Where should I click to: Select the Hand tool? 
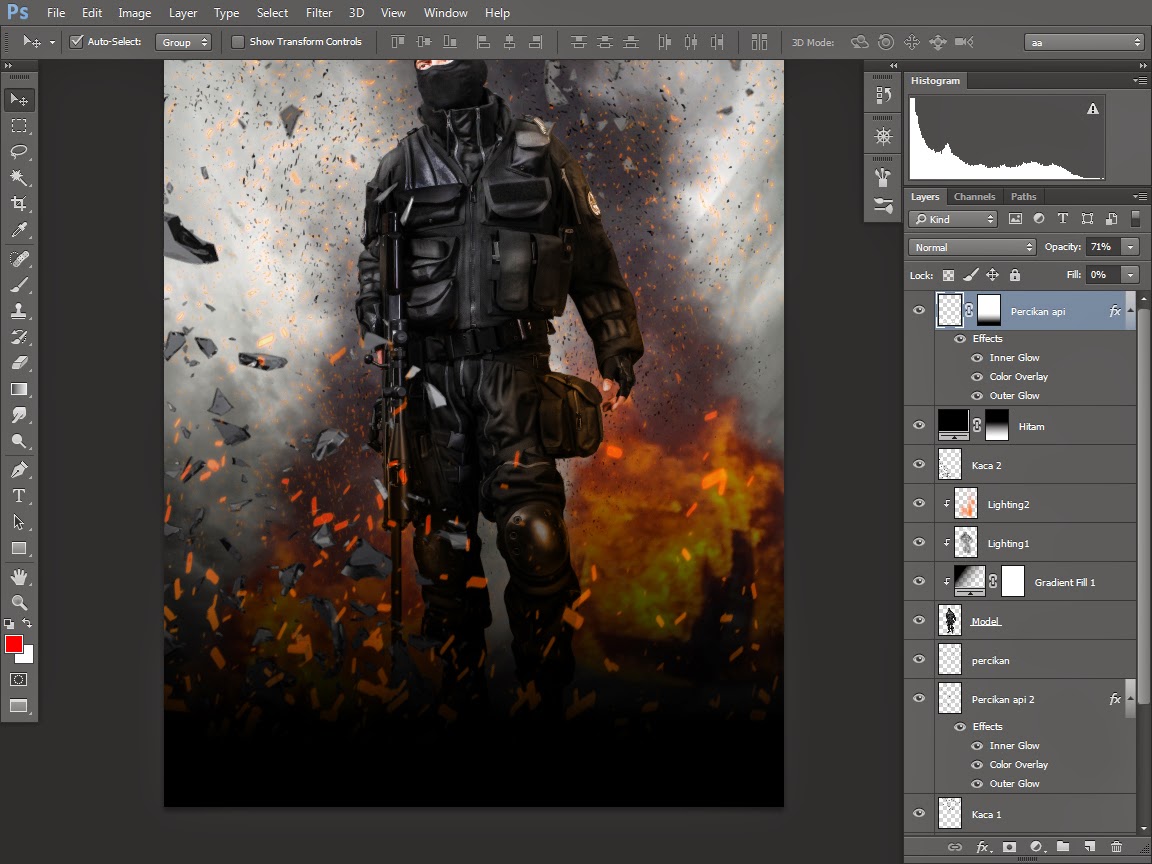coord(19,576)
